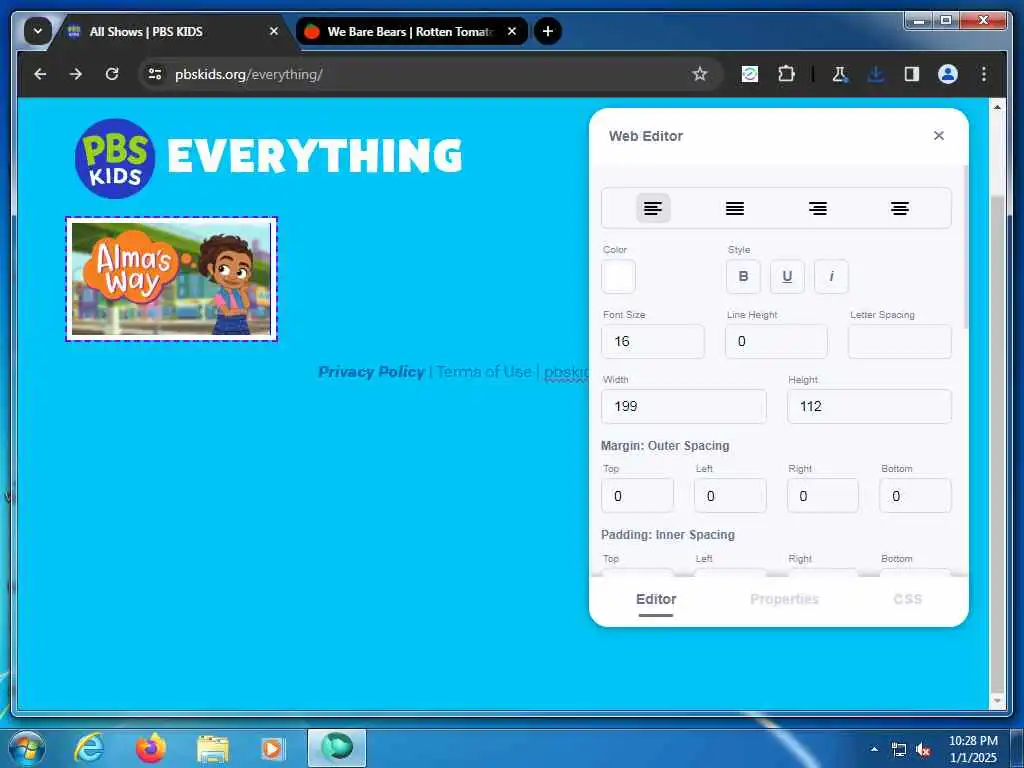Screen dimensions: 1024x768
Task: Open the profile avatar menu
Action: coord(948,74)
